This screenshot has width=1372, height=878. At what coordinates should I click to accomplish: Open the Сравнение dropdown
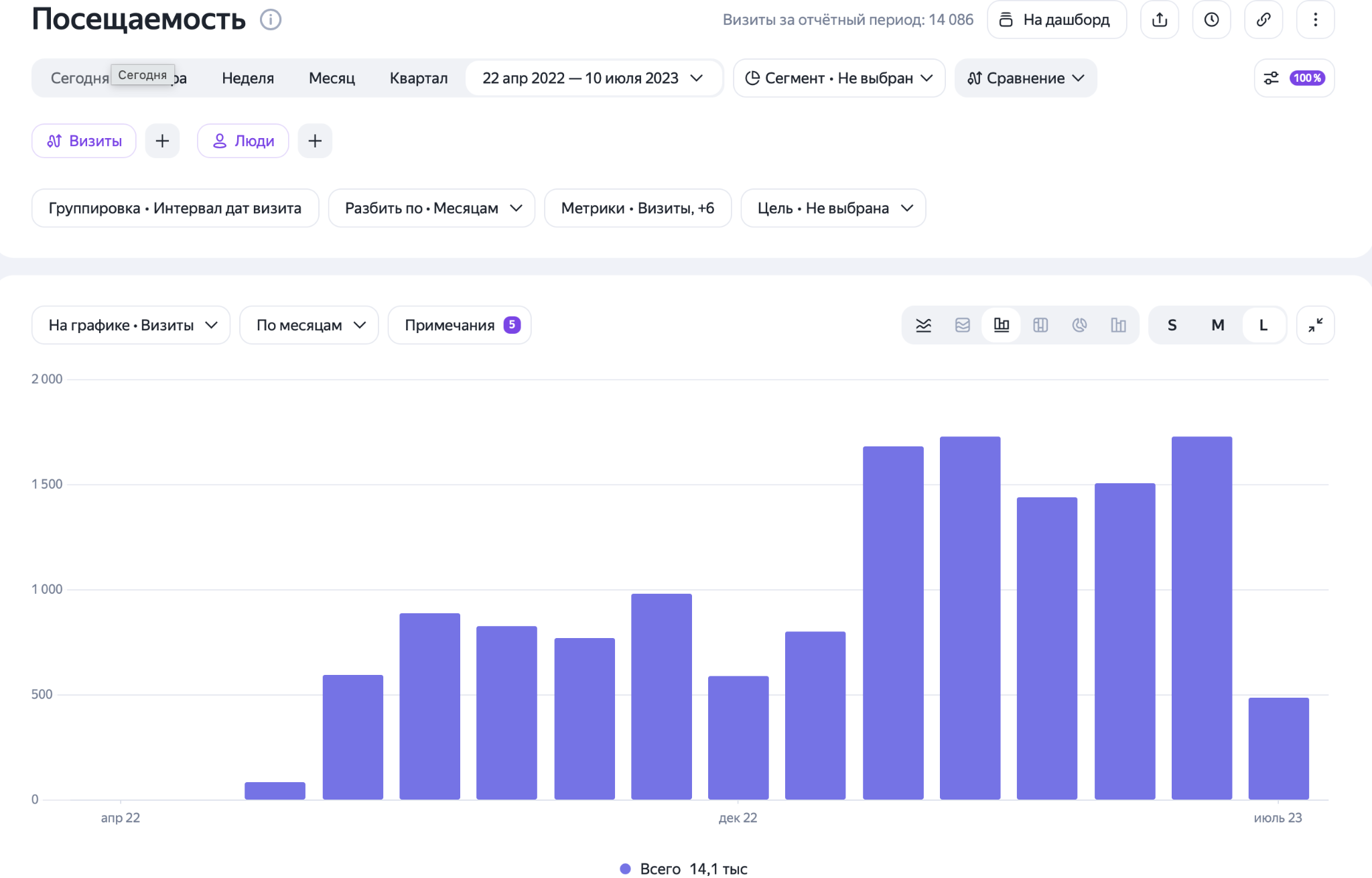(1026, 78)
